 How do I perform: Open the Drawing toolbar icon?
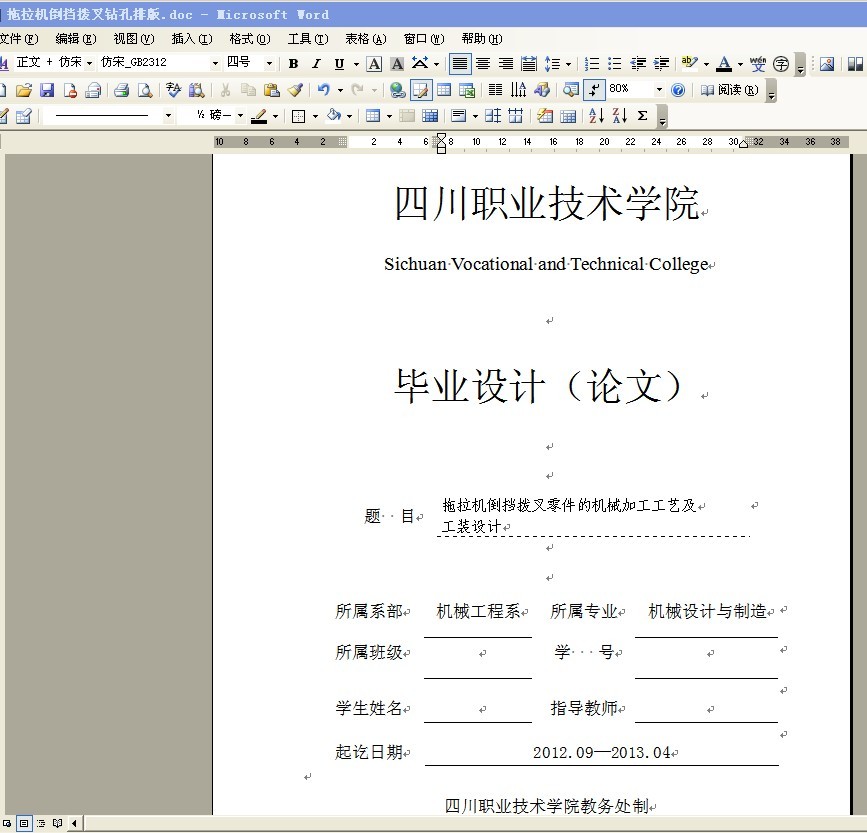point(542,90)
